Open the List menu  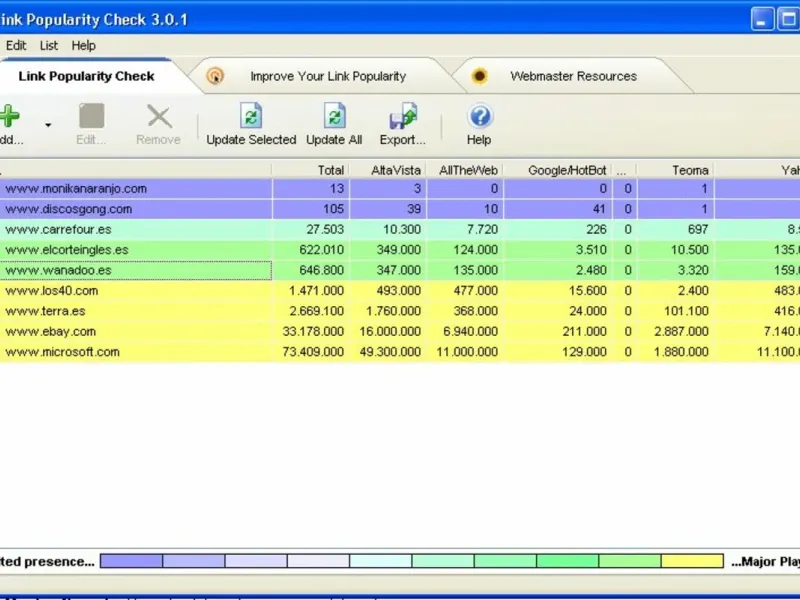click(49, 45)
